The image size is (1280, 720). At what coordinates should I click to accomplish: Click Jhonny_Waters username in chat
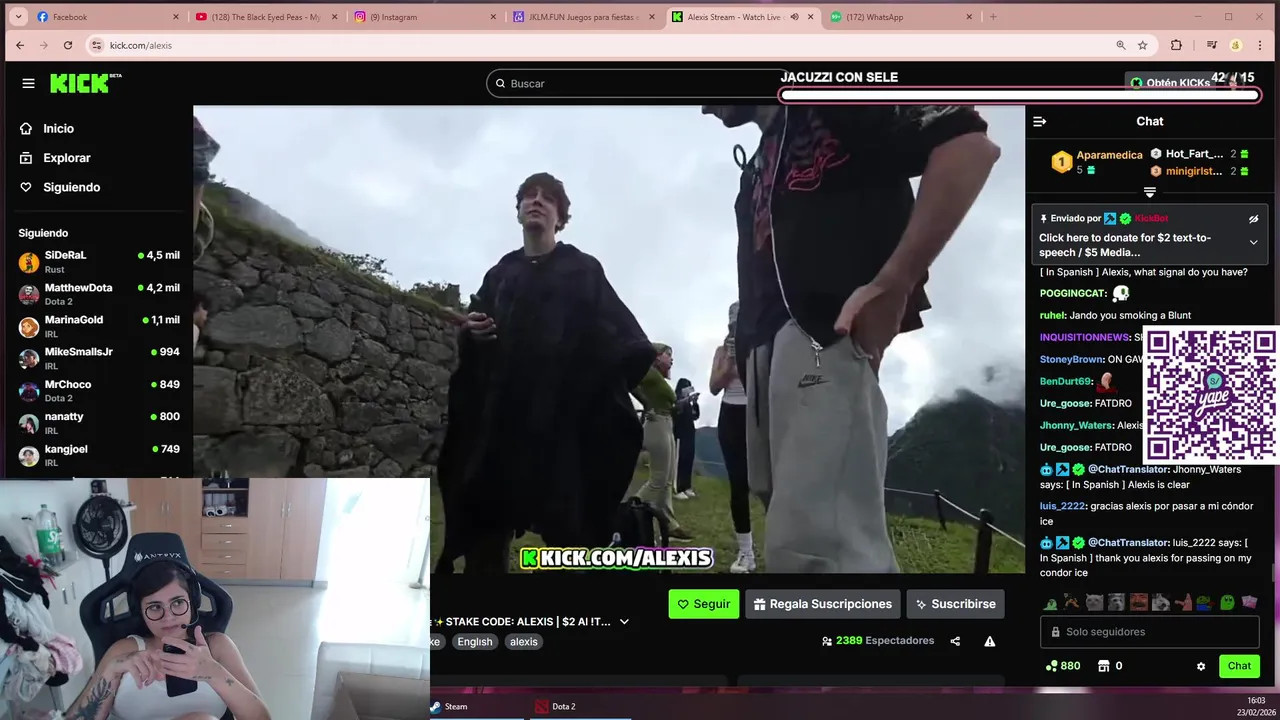pyautogui.click(x=1076, y=425)
